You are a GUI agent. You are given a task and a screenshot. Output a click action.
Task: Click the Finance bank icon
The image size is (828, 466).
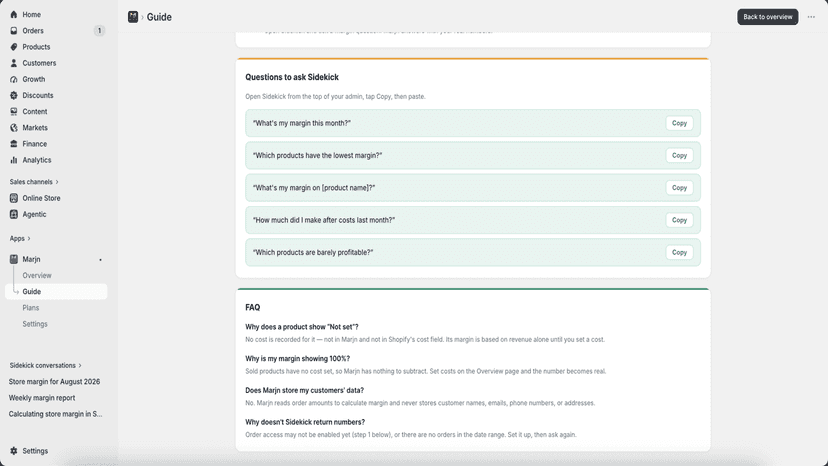coord(14,144)
